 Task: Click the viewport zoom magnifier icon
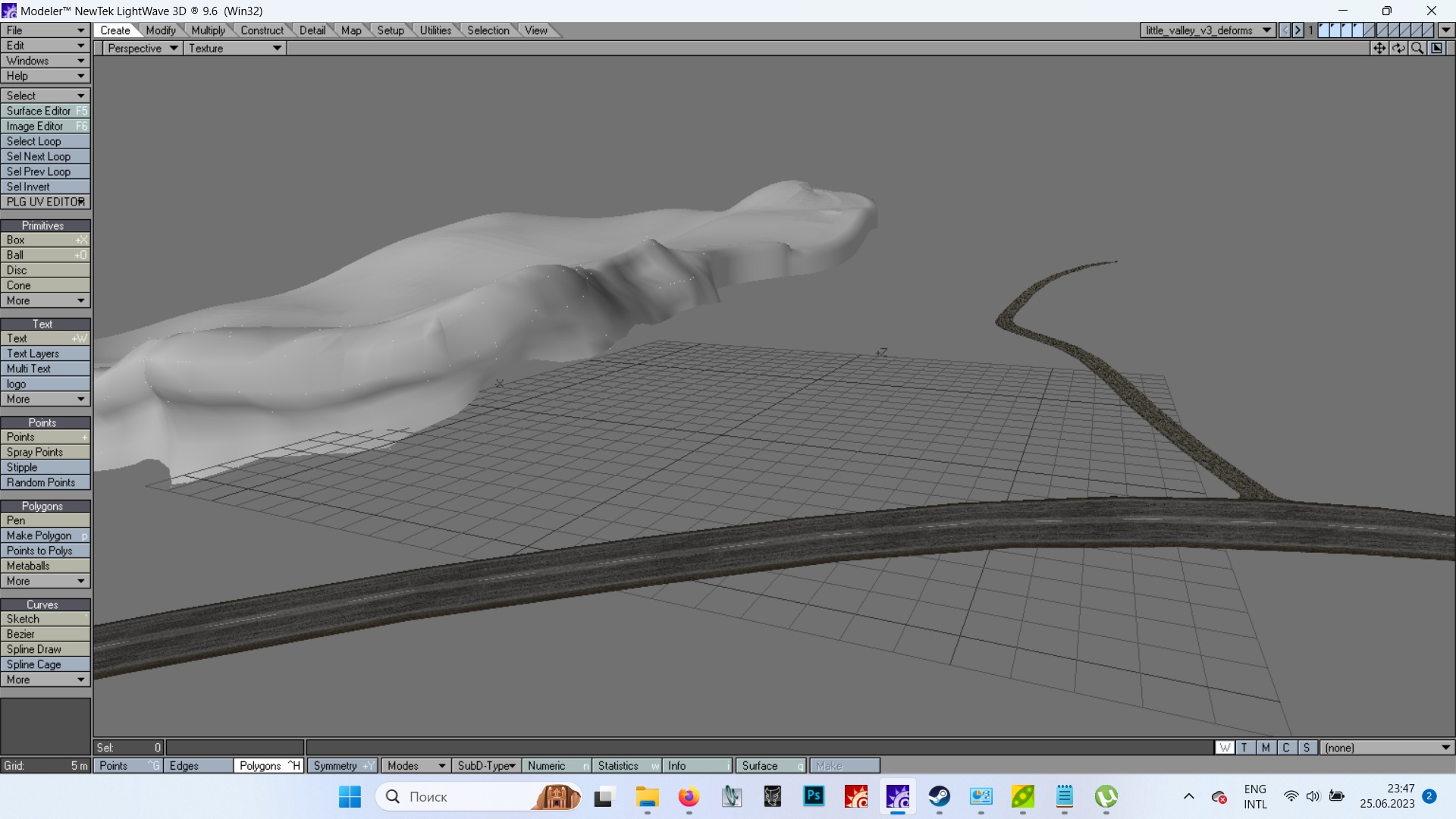click(x=1417, y=48)
